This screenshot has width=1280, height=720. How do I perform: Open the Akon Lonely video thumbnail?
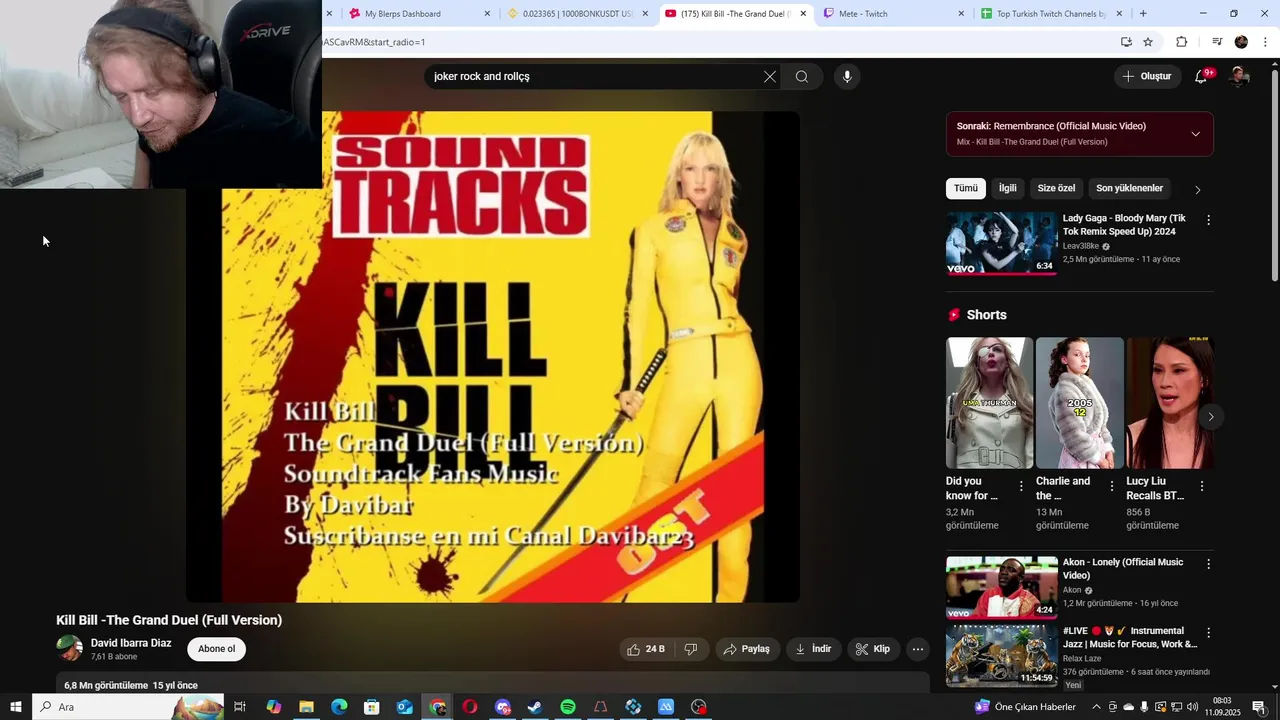1001,587
